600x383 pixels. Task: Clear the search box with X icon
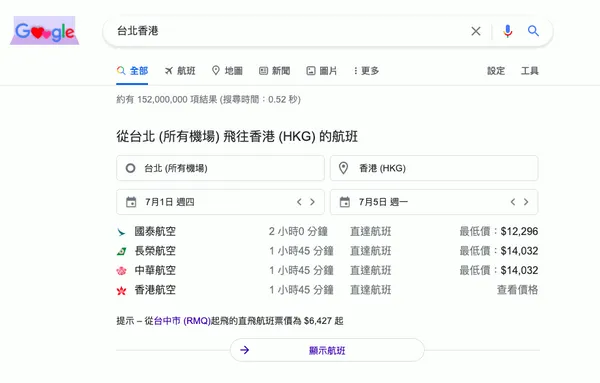(x=476, y=31)
